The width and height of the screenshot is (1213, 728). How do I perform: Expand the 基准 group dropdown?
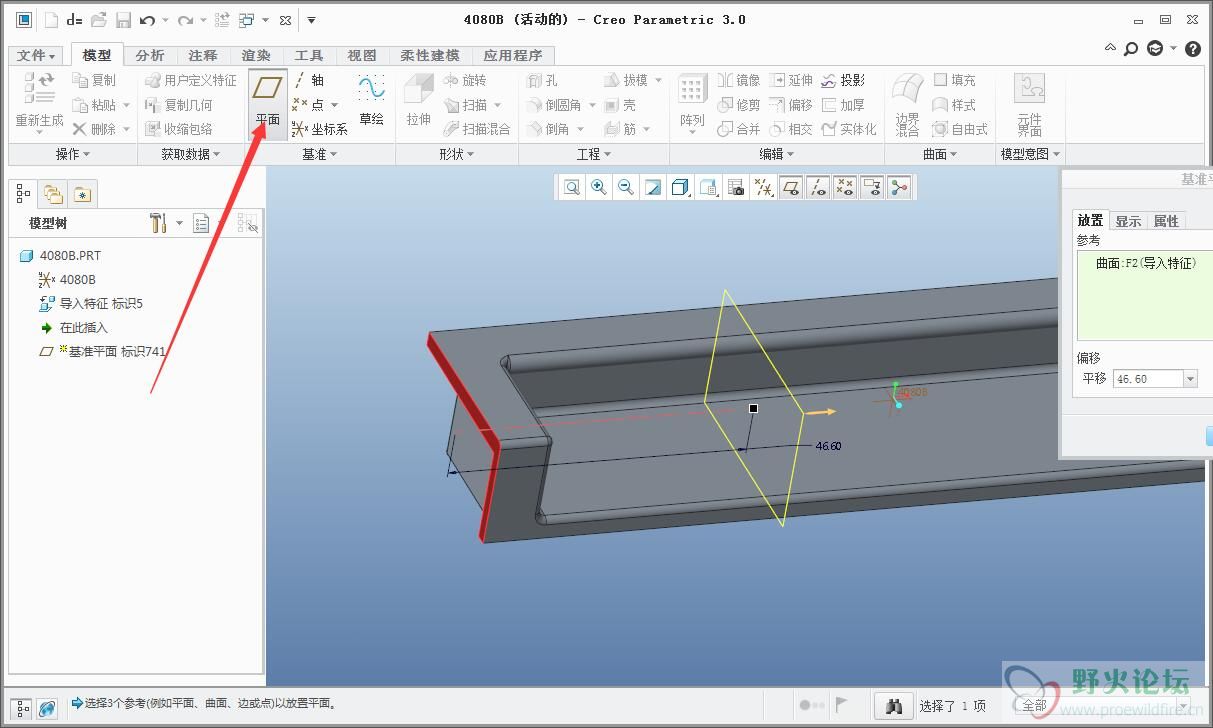pos(320,154)
